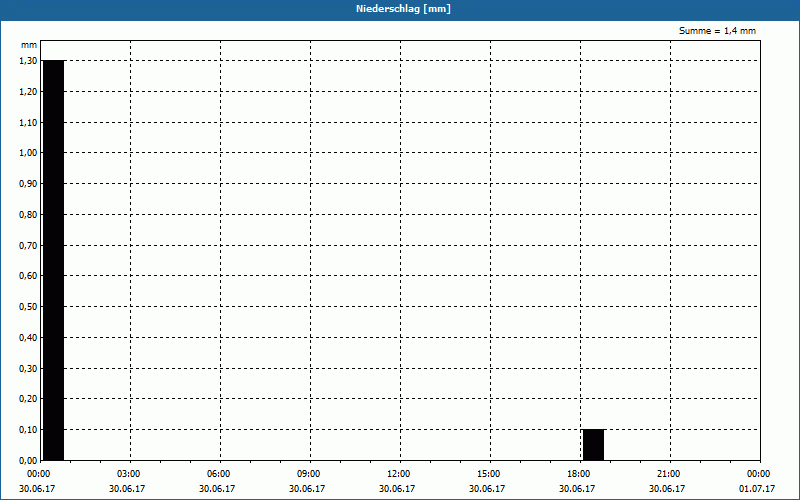The height and width of the screenshot is (500, 800).
Task: Select the tall 1,30 mm precipitation bar
Action: [54, 260]
